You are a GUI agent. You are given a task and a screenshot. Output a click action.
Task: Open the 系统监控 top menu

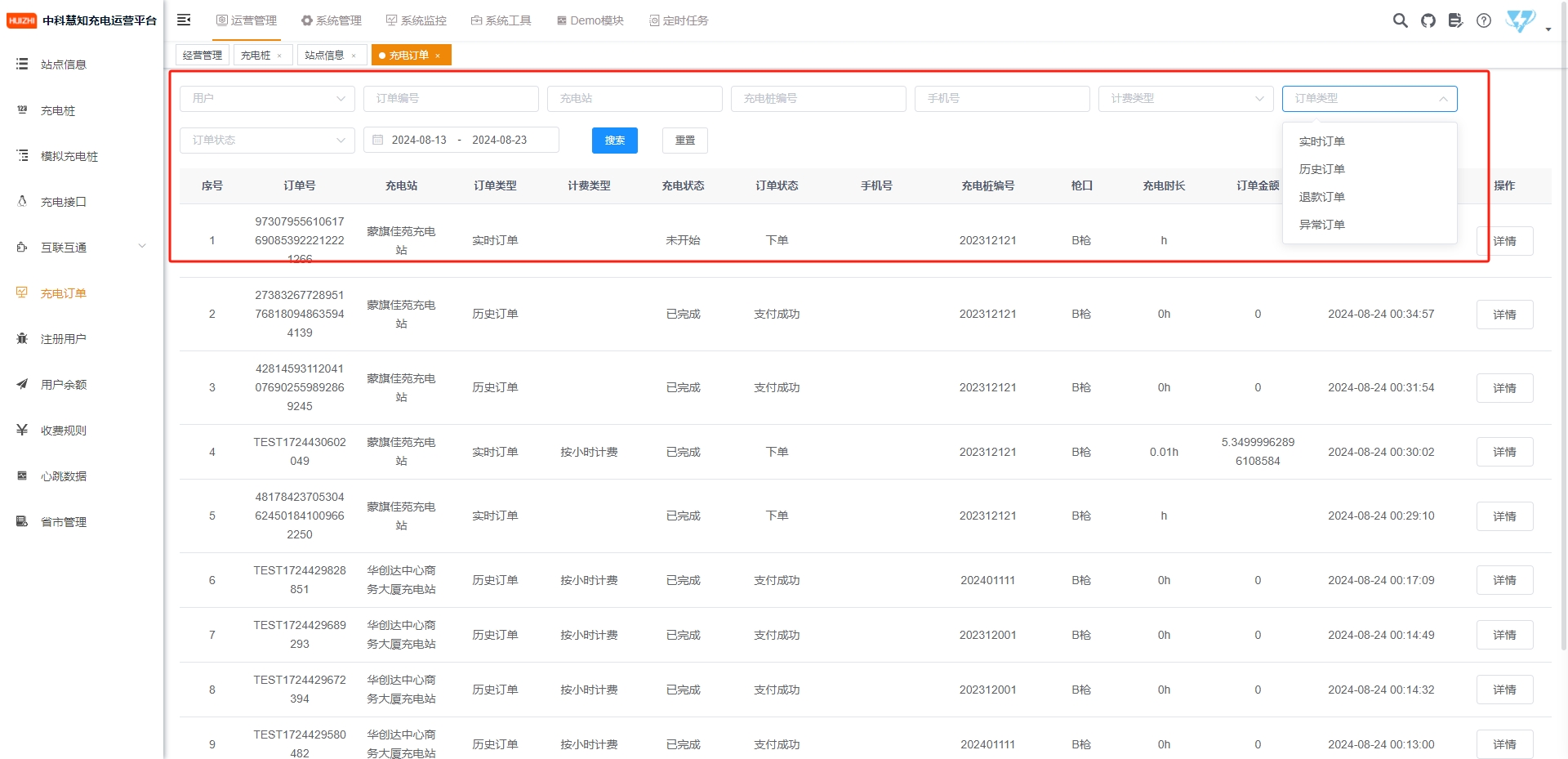coord(416,20)
